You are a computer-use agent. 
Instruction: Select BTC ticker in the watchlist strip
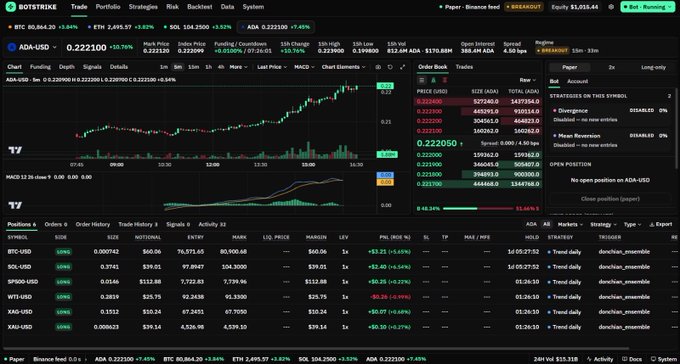click(x=43, y=27)
